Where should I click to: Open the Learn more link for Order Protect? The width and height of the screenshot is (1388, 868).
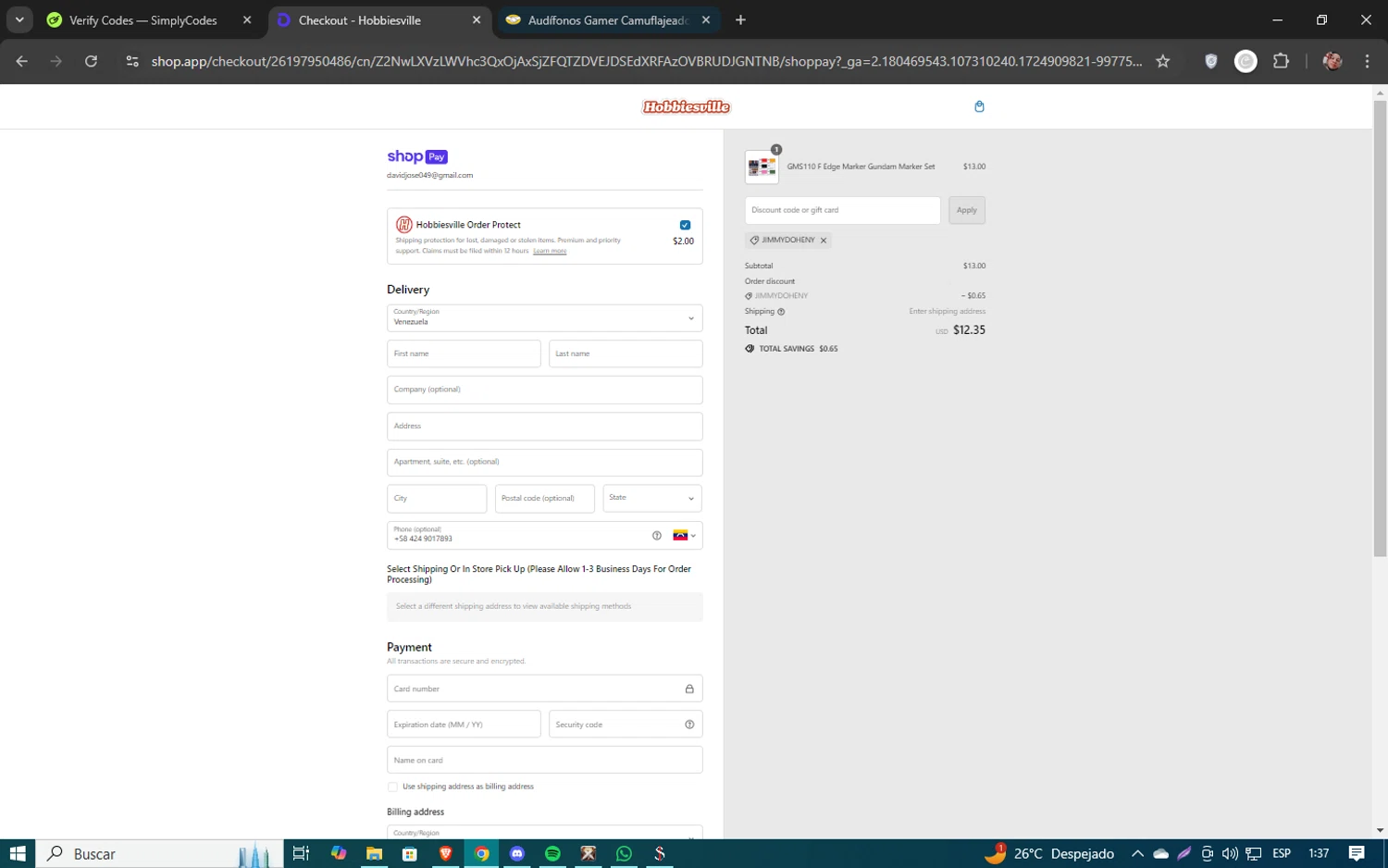[x=550, y=251]
